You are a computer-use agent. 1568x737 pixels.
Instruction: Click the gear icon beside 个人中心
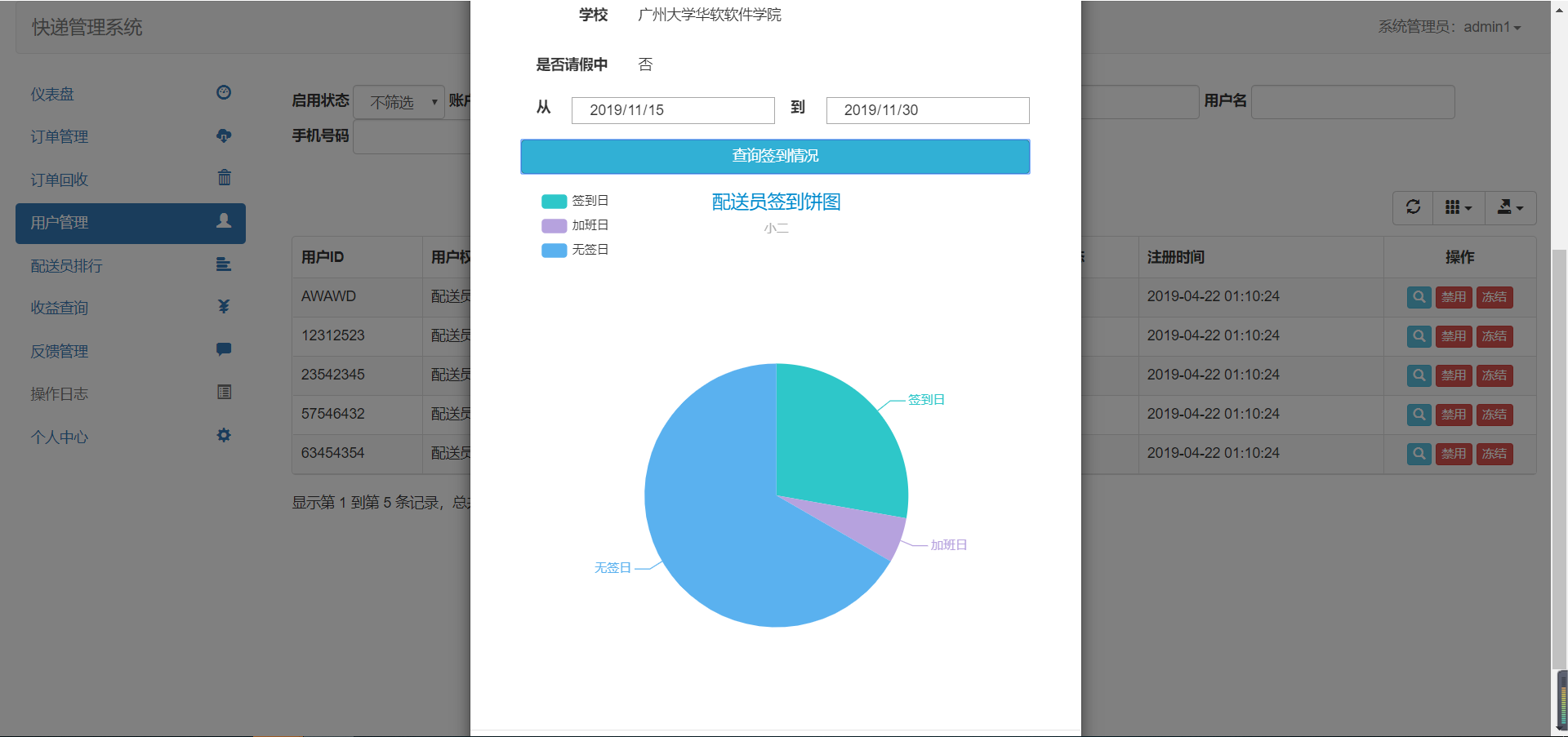coord(224,436)
